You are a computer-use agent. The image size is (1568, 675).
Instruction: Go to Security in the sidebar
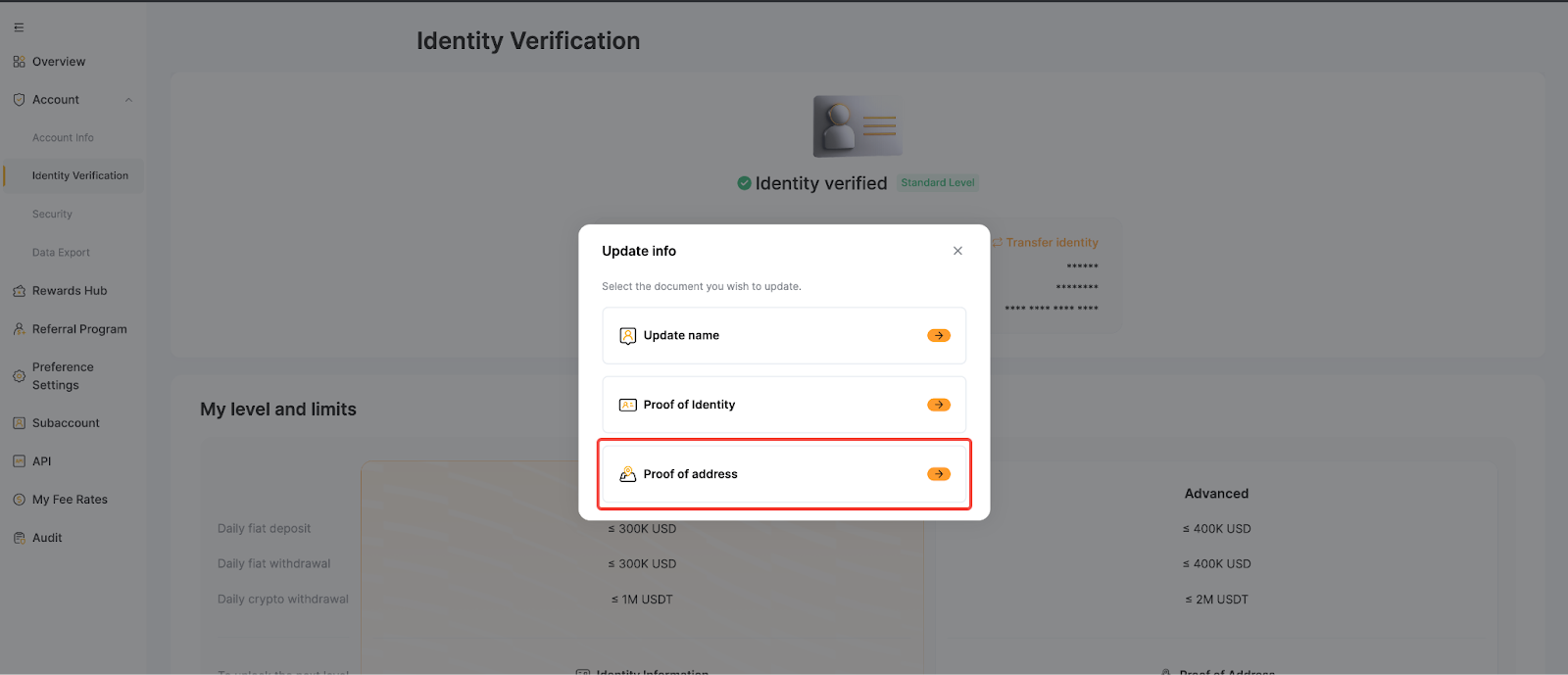tap(52, 215)
